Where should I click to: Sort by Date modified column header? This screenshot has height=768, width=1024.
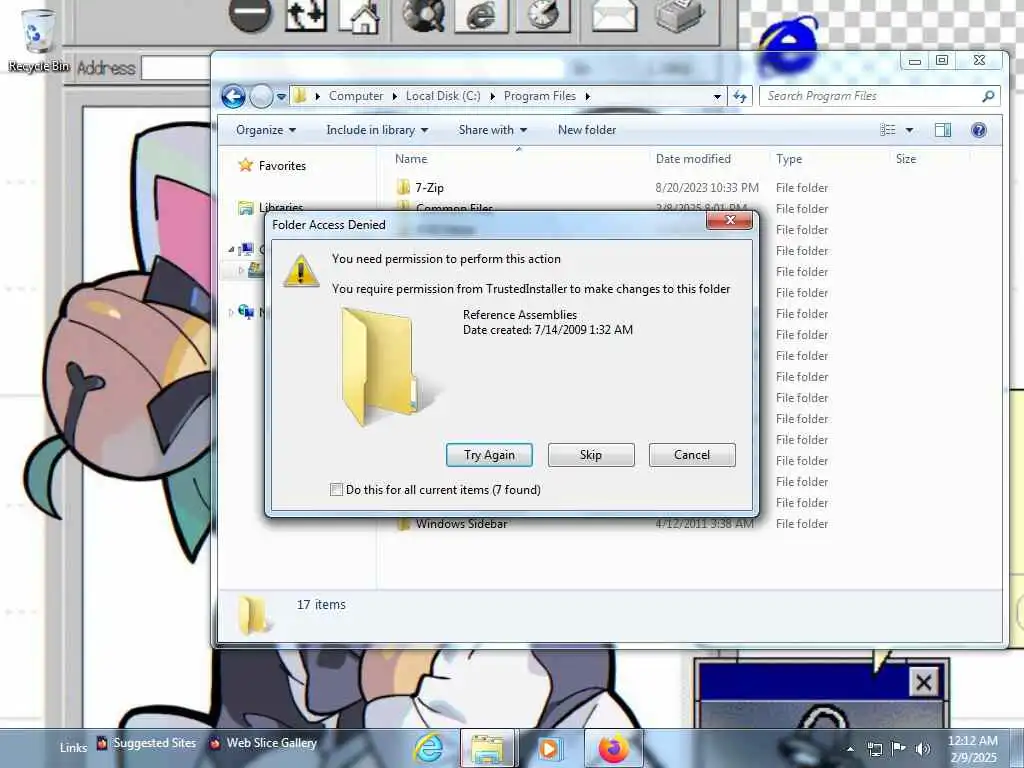click(x=694, y=159)
